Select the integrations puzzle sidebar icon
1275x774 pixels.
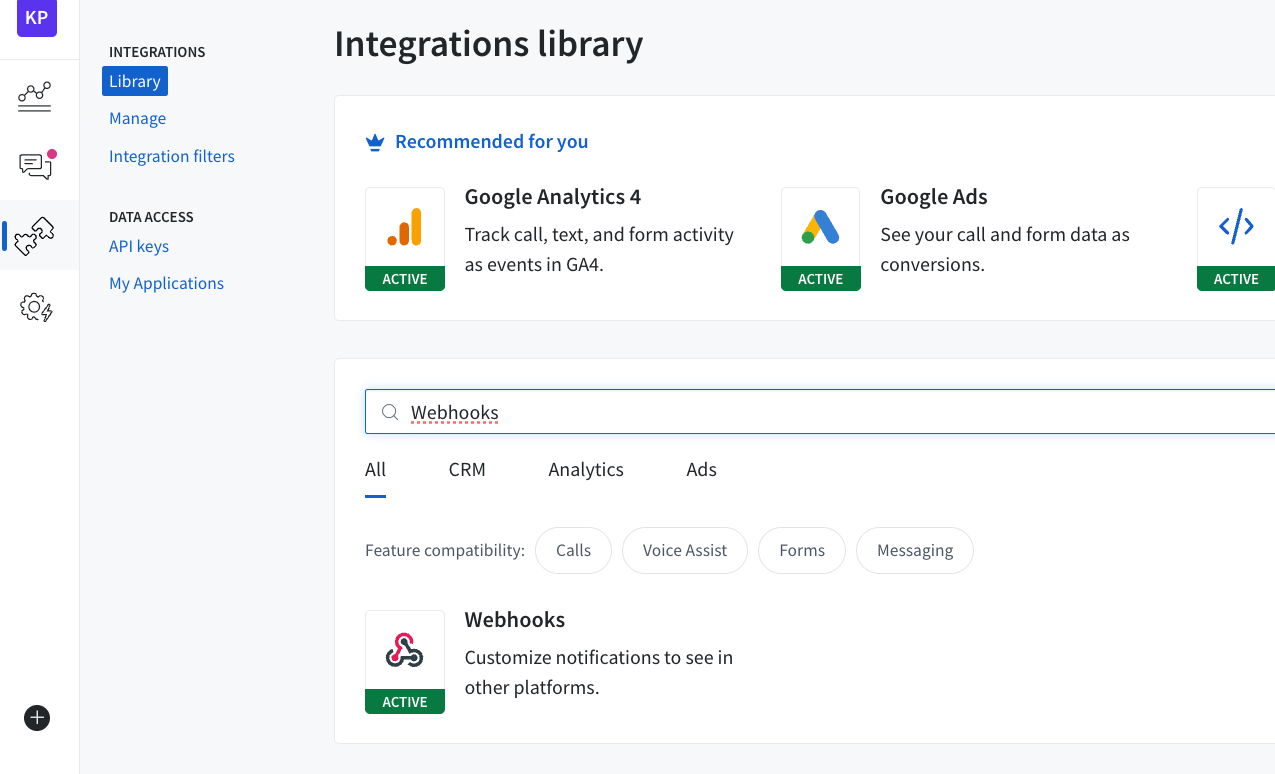click(x=35, y=236)
